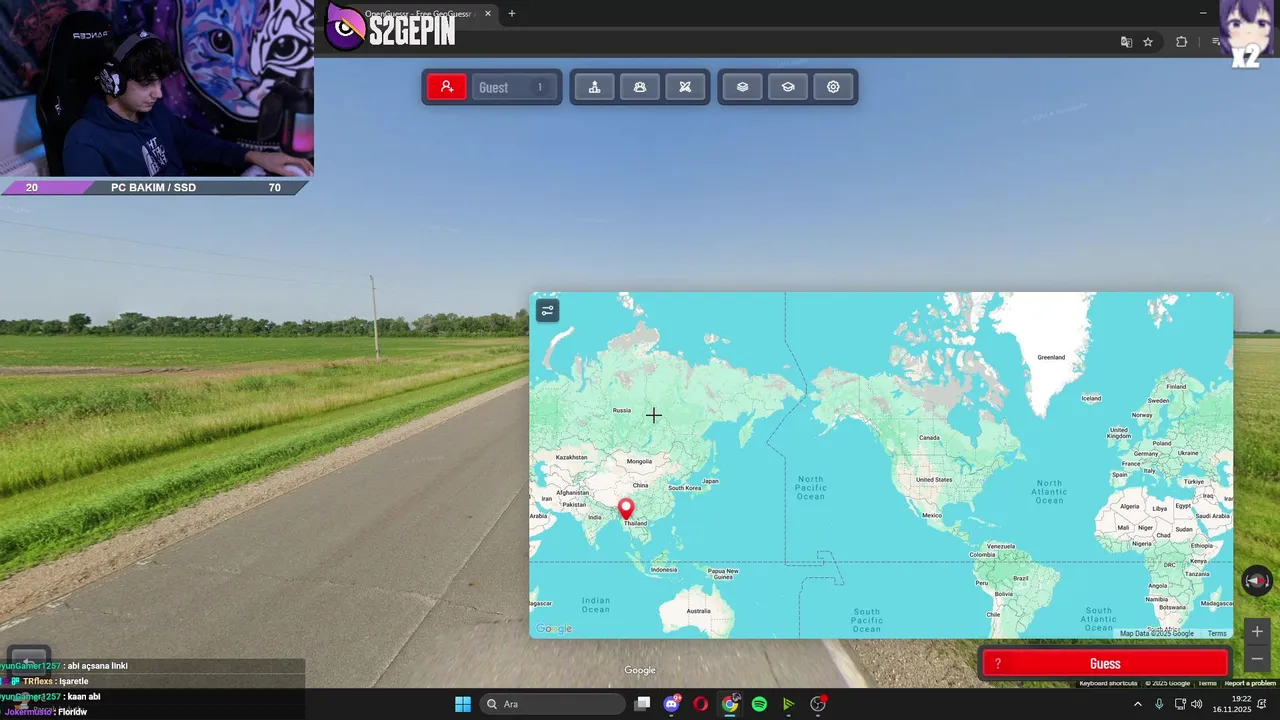
Task: Open Discord from the taskbar
Action: [672, 704]
